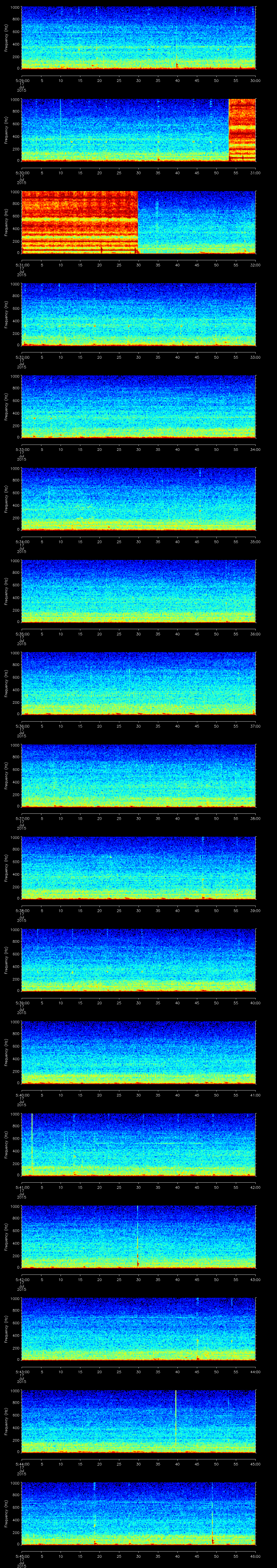
Task: Click the 5:36:00 start time label
Action: (22, 726)
